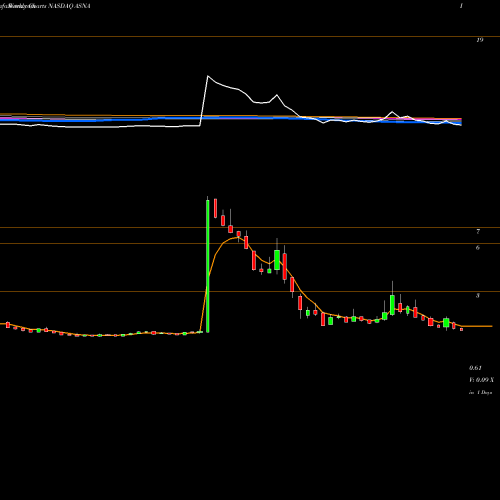The height and width of the screenshot is (500, 500).
Task: Click the 6 price level label
Action: (x=478, y=248)
